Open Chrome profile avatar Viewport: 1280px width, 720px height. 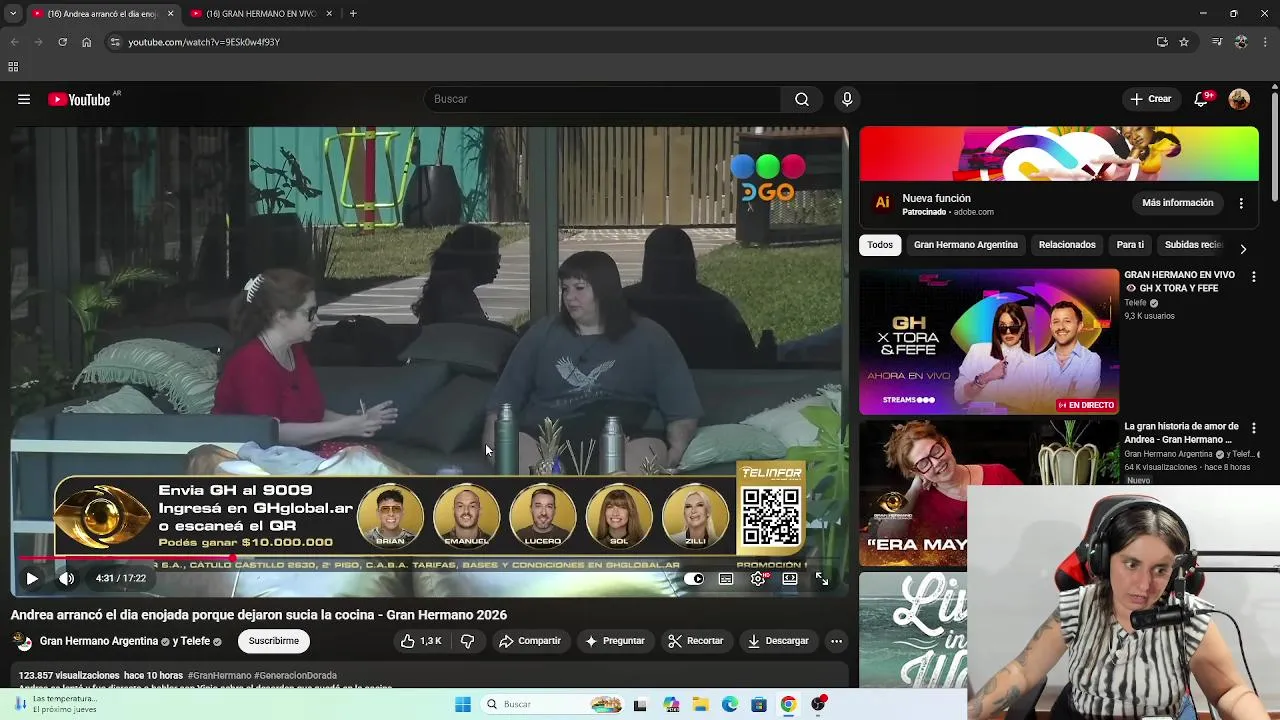click(x=1241, y=42)
